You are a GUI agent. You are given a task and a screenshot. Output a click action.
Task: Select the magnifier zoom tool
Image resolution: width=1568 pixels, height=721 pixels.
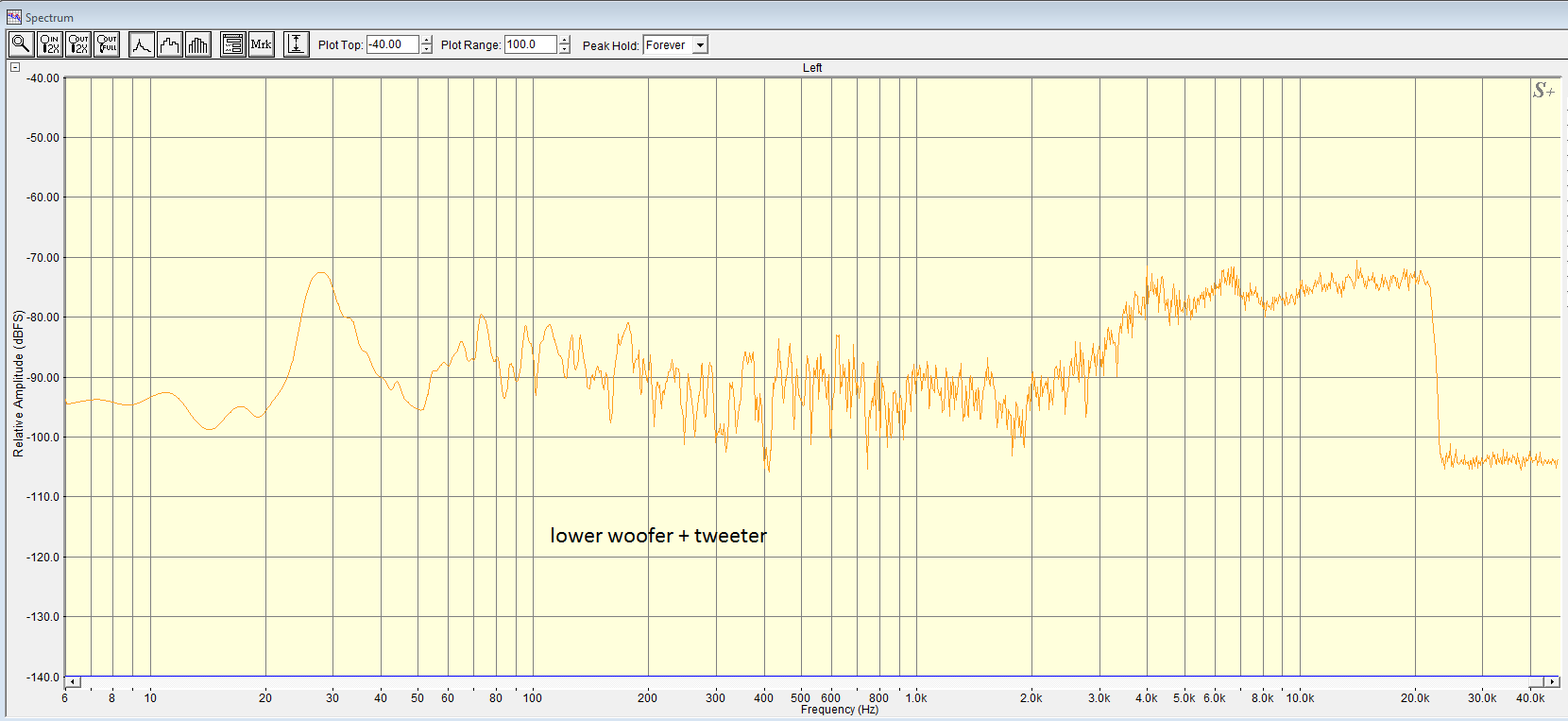(x=21, y=44)
